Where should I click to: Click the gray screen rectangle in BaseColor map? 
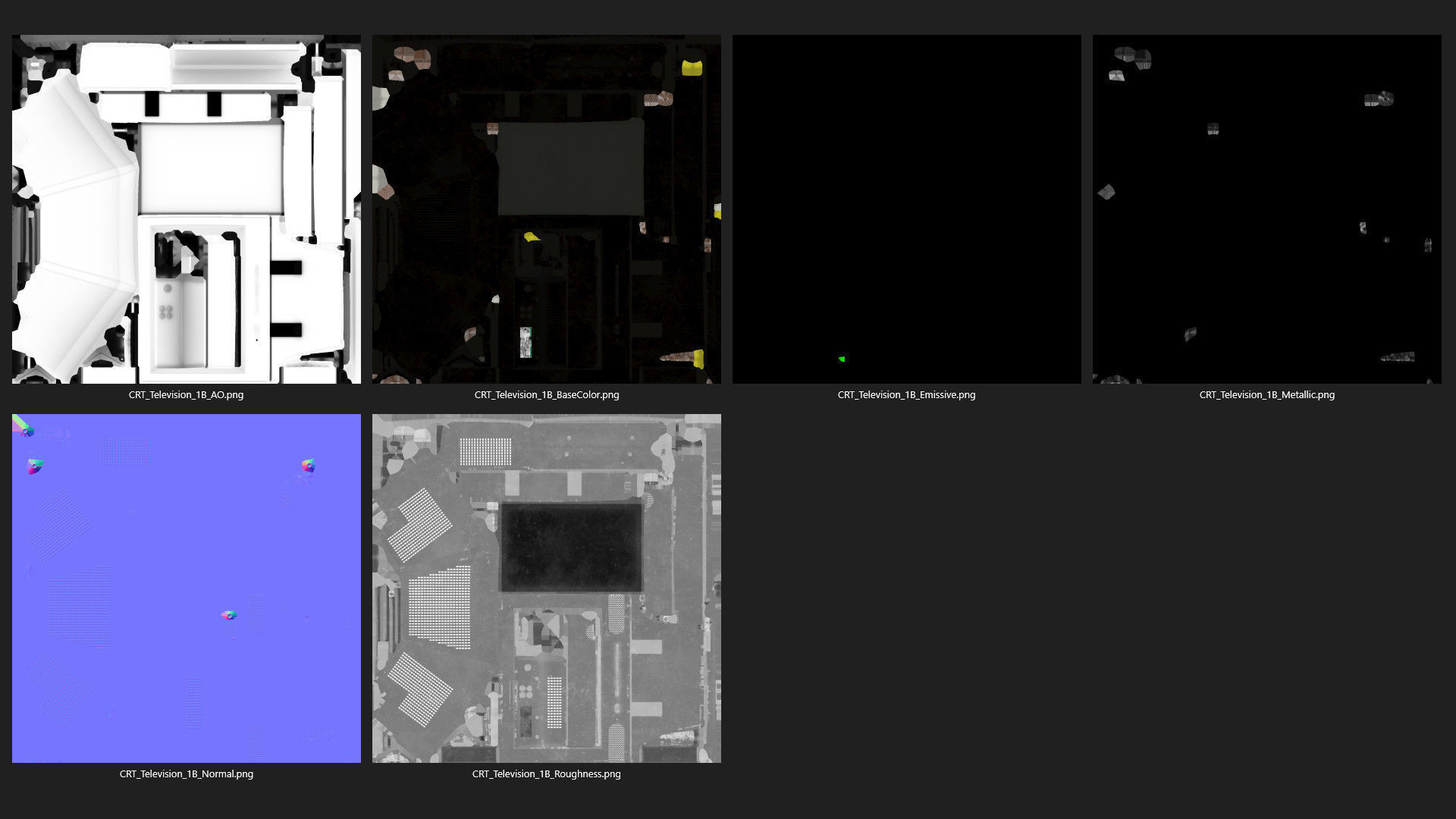coord(570,168)
